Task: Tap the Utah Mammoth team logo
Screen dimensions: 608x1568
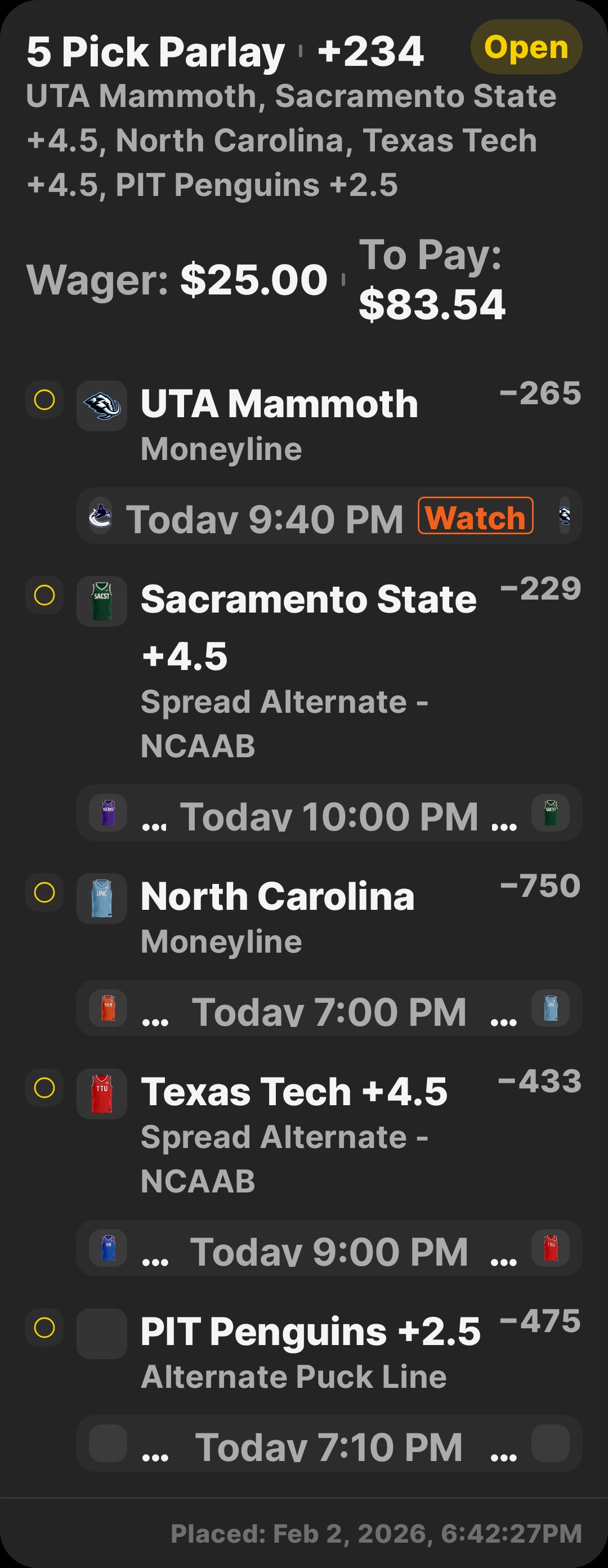Action: (102, 405)
